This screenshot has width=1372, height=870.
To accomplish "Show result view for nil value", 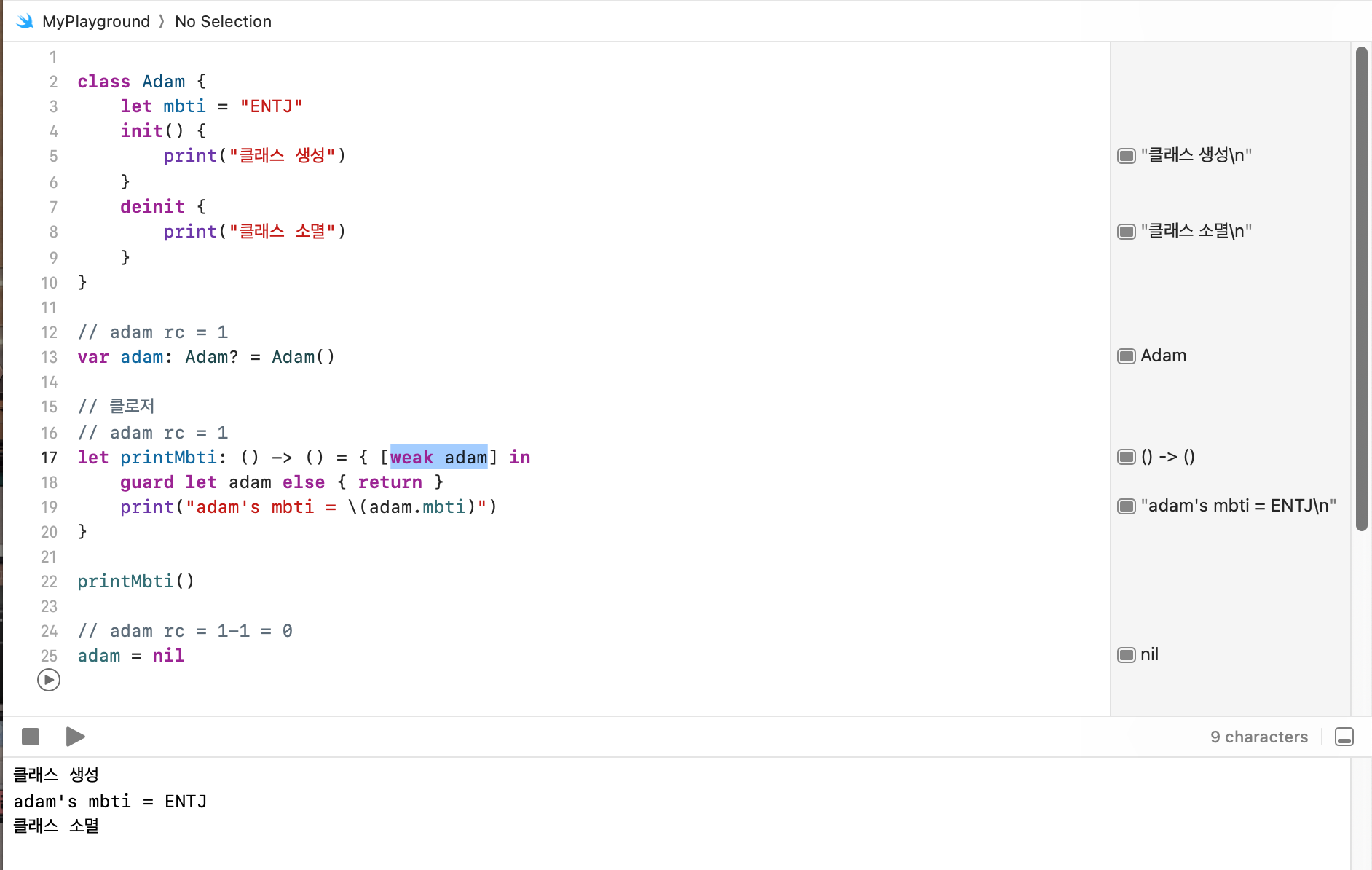I will click(1127, 654).
